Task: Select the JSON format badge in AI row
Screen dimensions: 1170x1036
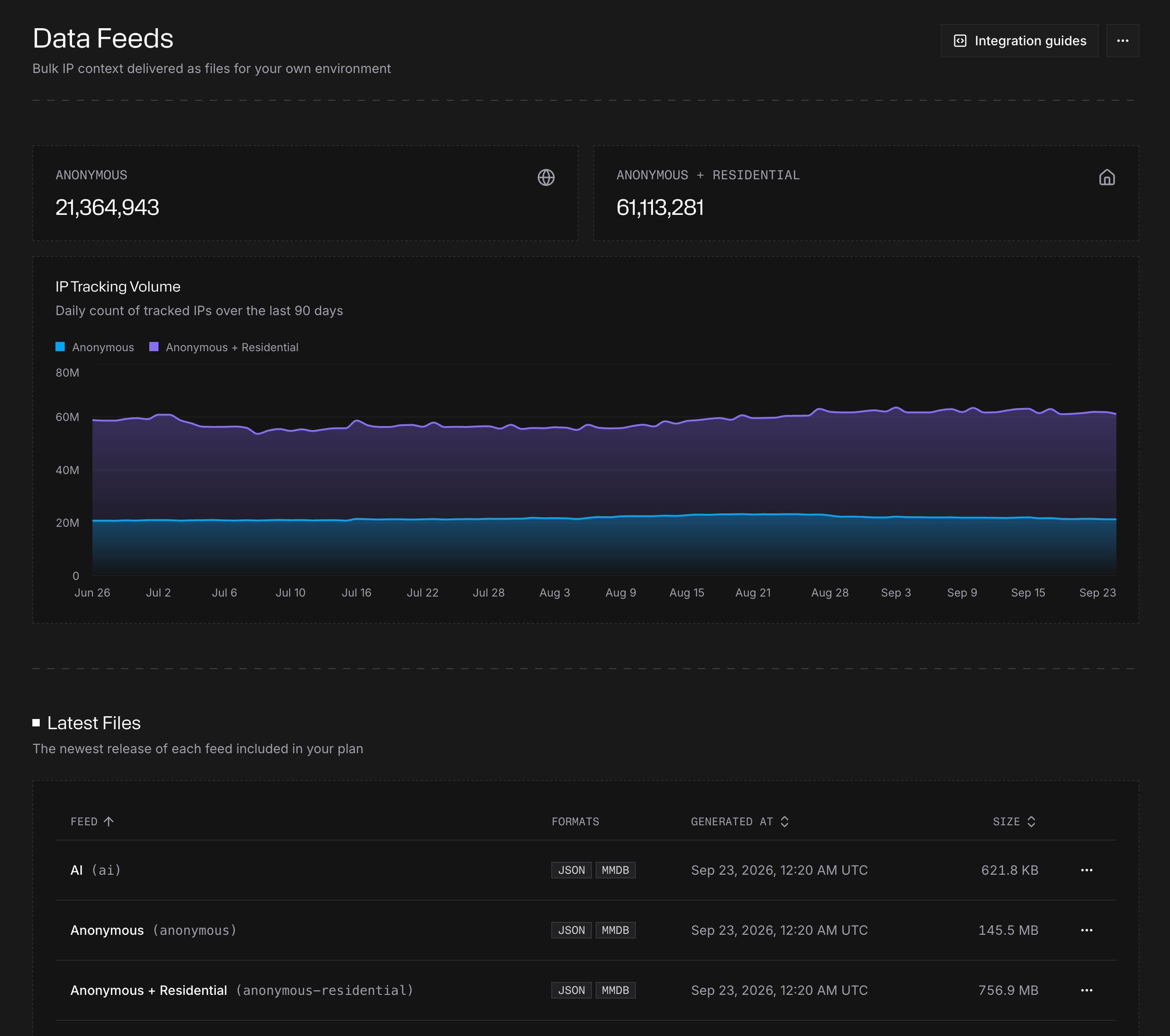Action: point(571,870)
